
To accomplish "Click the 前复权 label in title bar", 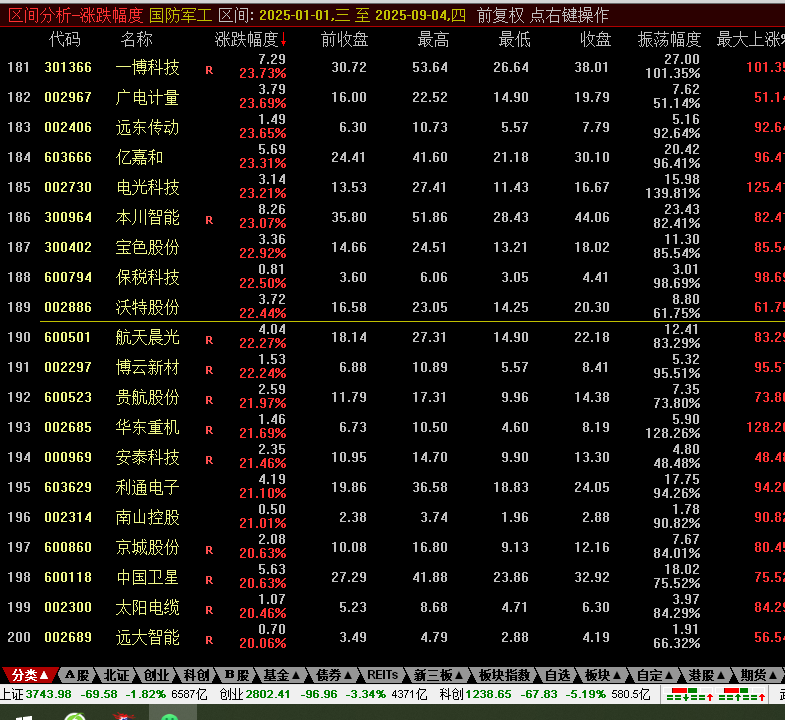I will pos(500,16).
